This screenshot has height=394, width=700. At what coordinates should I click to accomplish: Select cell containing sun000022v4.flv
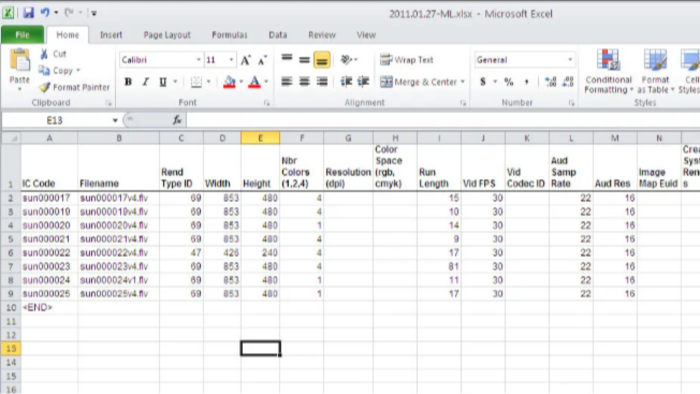(118, 253)
